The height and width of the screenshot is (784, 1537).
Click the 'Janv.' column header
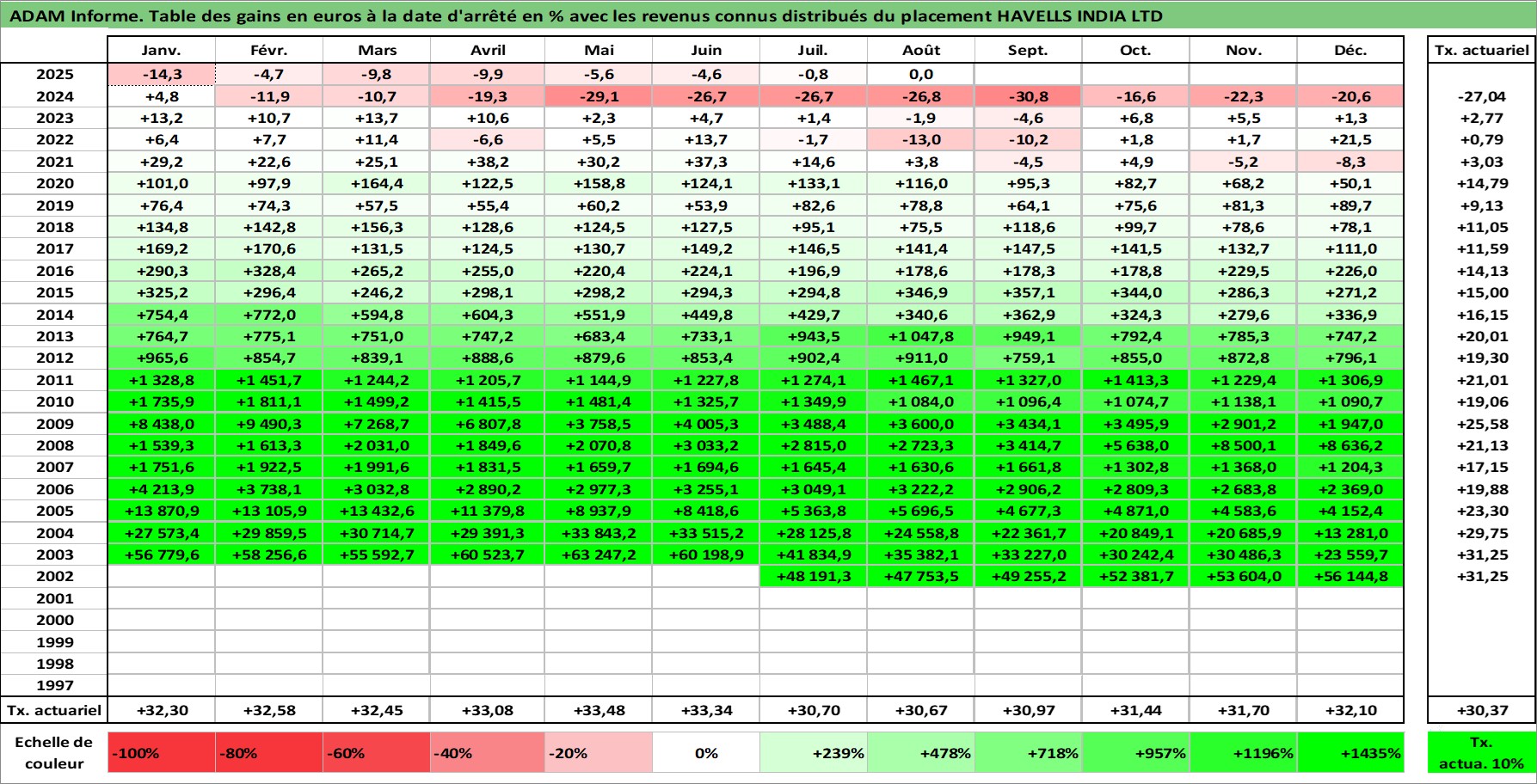[x=161, y=50]
